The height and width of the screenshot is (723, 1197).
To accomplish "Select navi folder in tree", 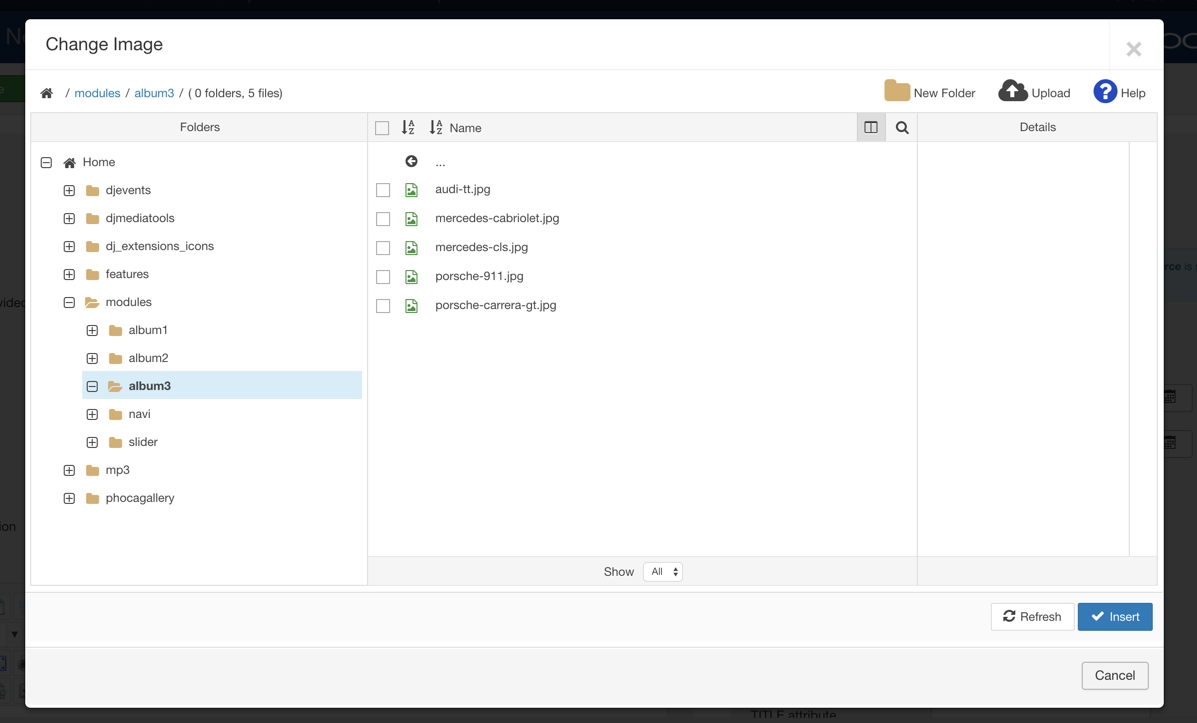I will coord(140,415).
